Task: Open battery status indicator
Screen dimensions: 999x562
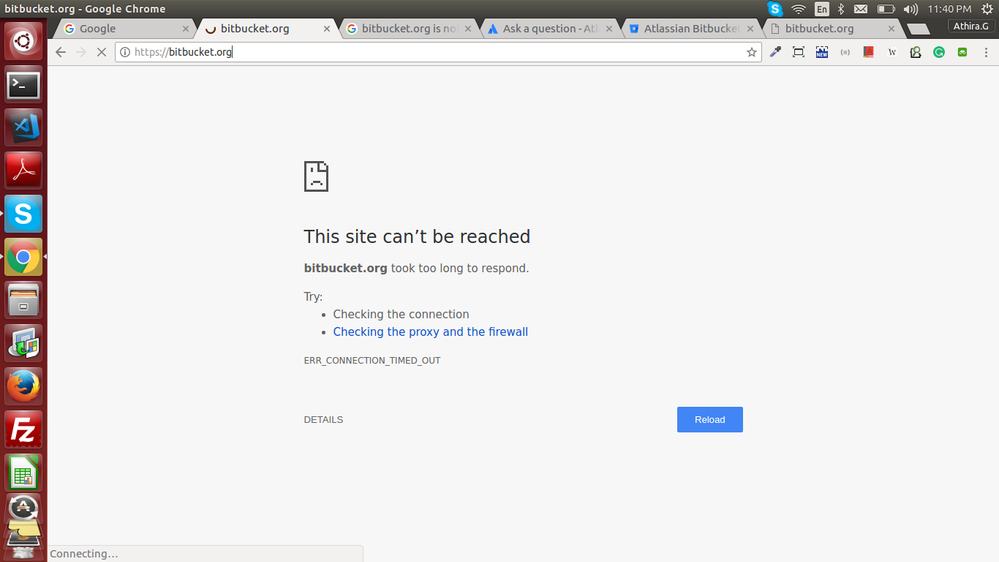Action: (x=886, y=9)
